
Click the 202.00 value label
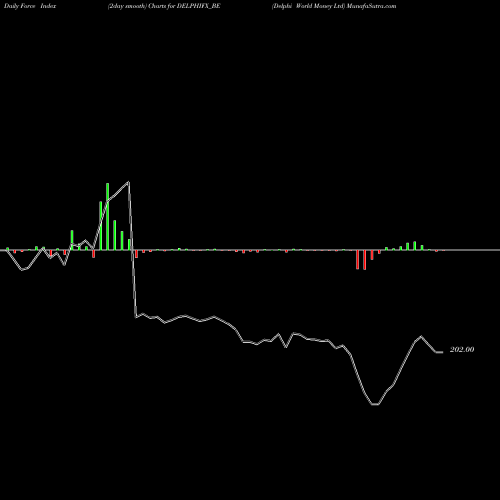coord(462,350)
